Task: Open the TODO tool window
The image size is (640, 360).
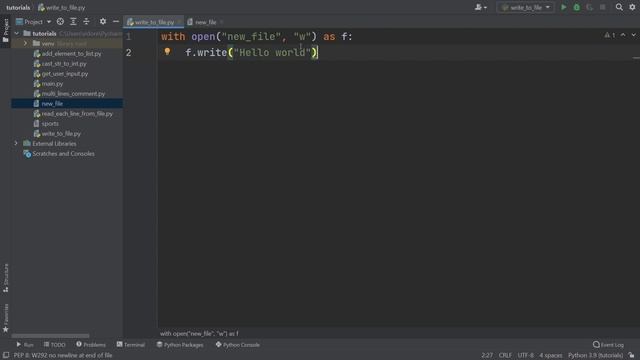Action: [55, 345]
